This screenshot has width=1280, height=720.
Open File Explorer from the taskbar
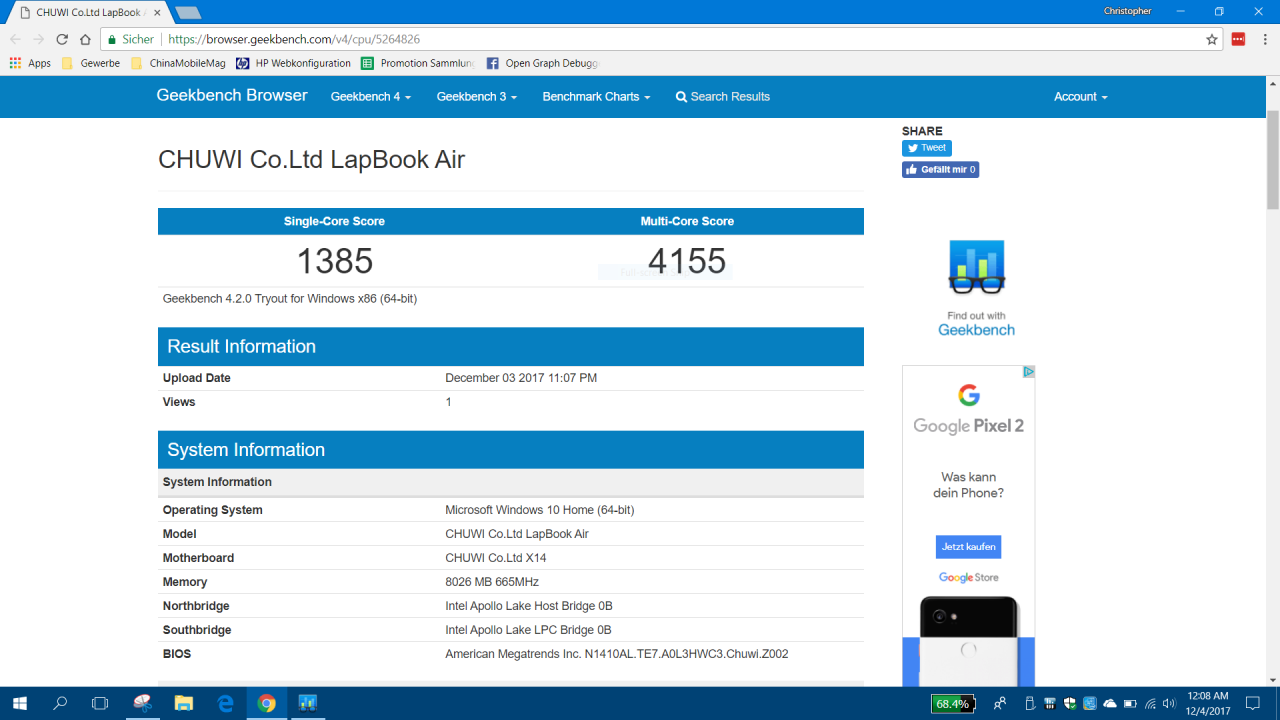tap(184, 703)
